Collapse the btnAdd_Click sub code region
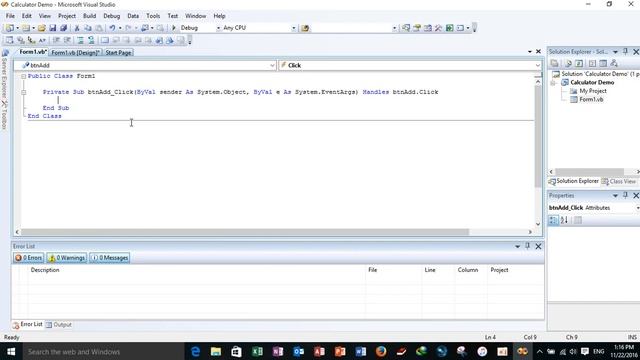640x360 pixels. pos(24,92)
